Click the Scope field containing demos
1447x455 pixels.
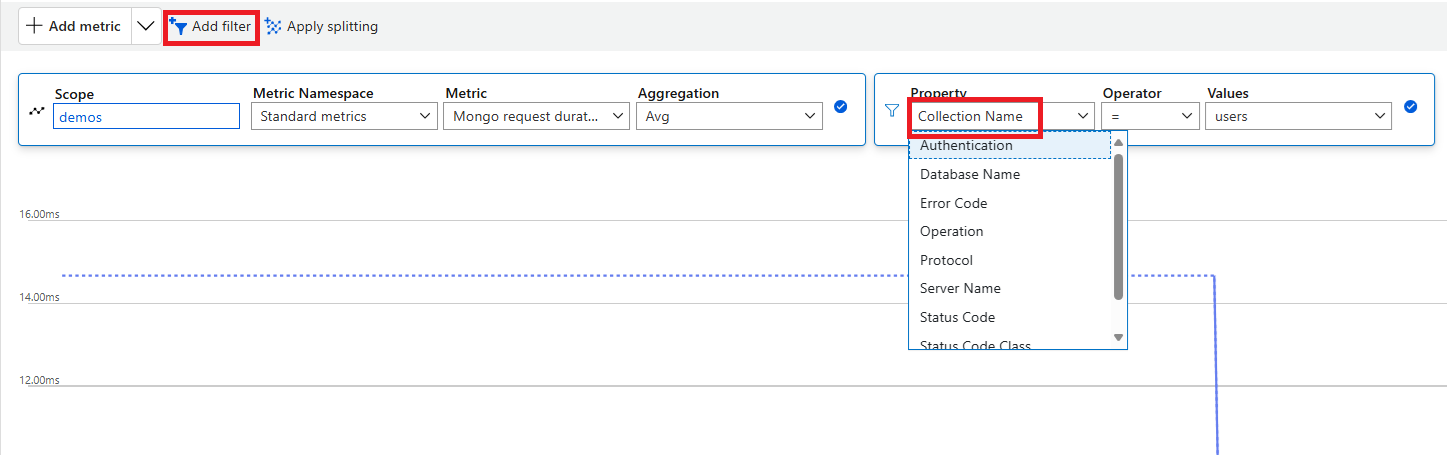(x=146, y=117)
